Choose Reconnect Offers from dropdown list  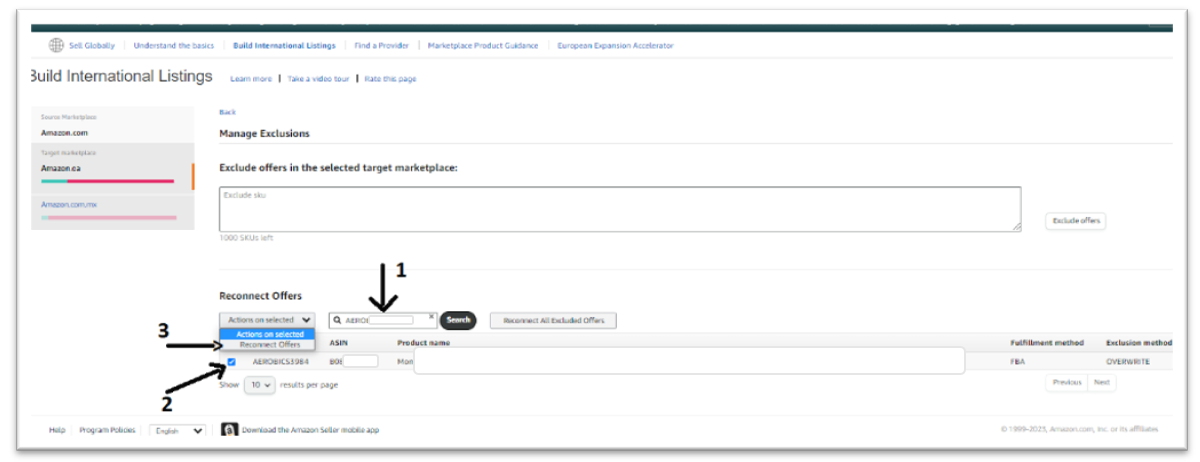[268, 344]
